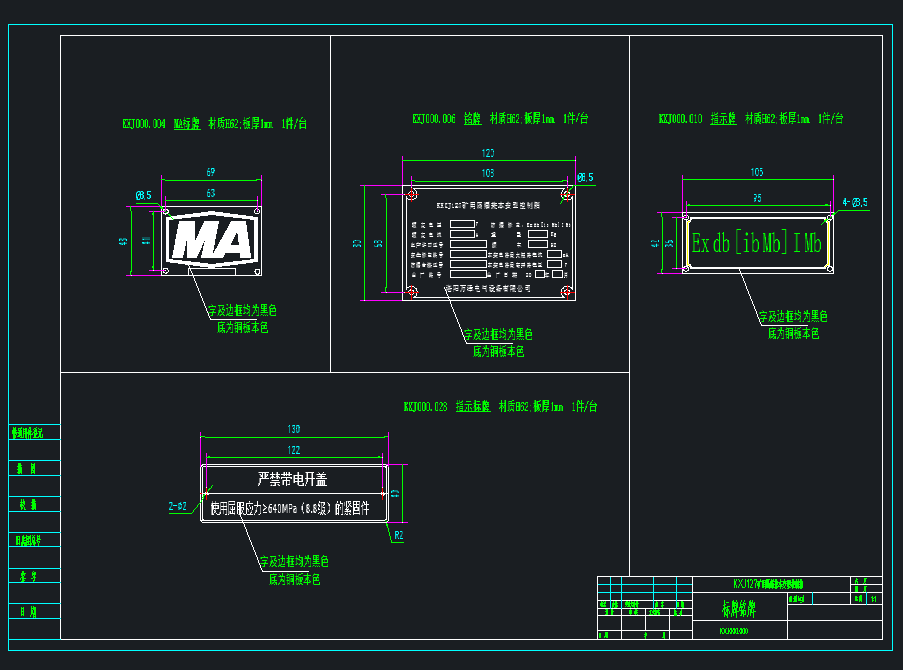Screen dimensions: 903x670
Task: Select the KXJ000.010 drawing number label
Action: click(x=680, y=119)
